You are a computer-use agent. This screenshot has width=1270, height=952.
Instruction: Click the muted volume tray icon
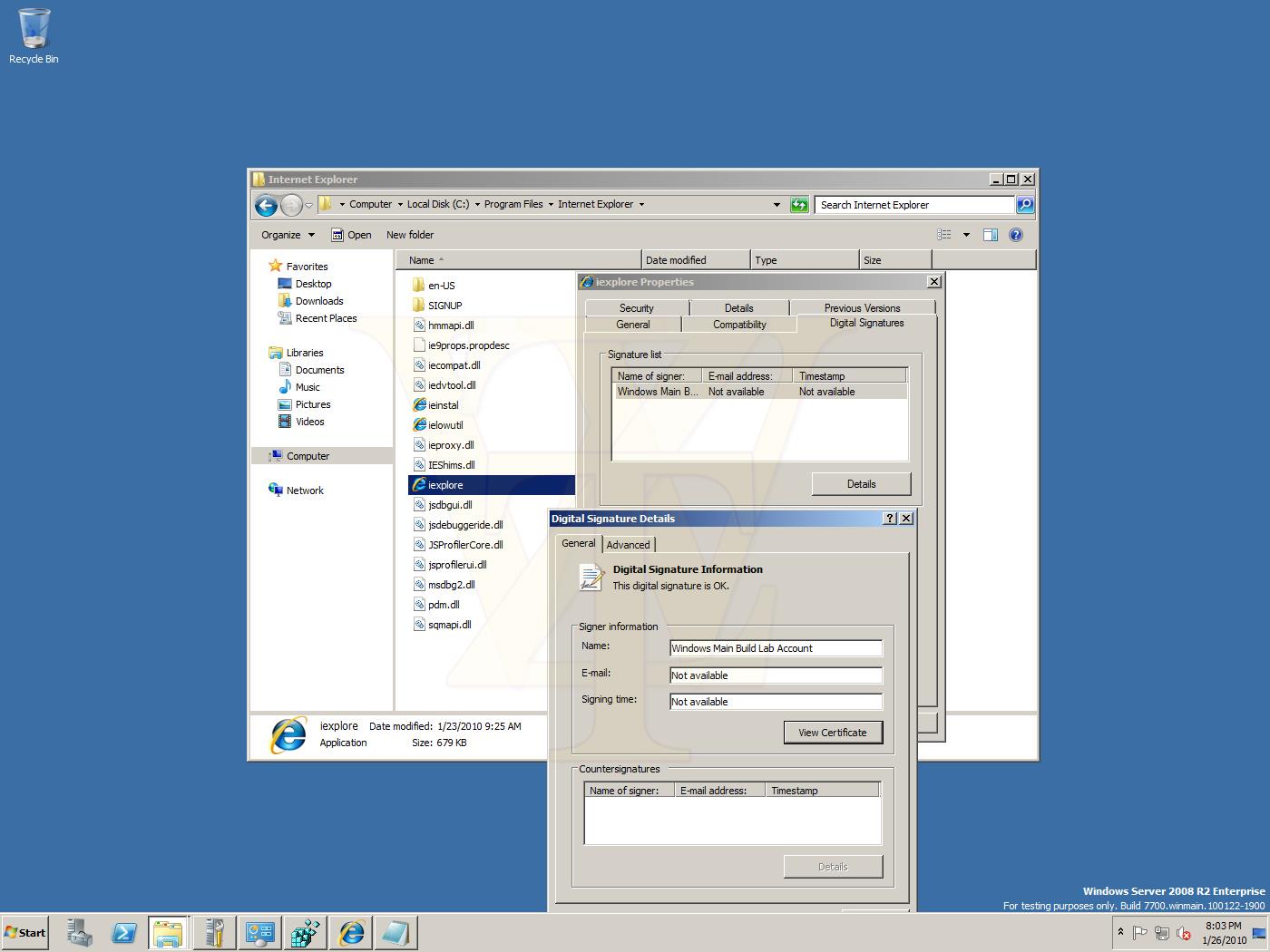1183,933
